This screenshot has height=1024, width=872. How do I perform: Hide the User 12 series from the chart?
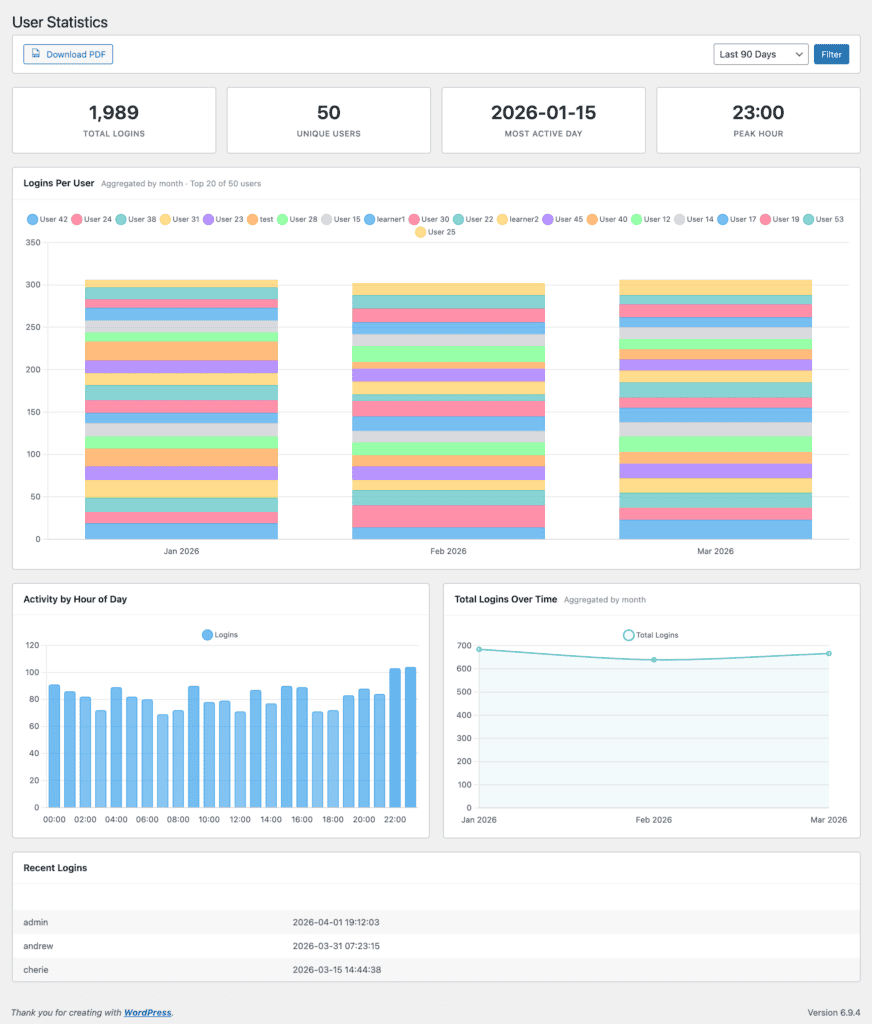638,220
